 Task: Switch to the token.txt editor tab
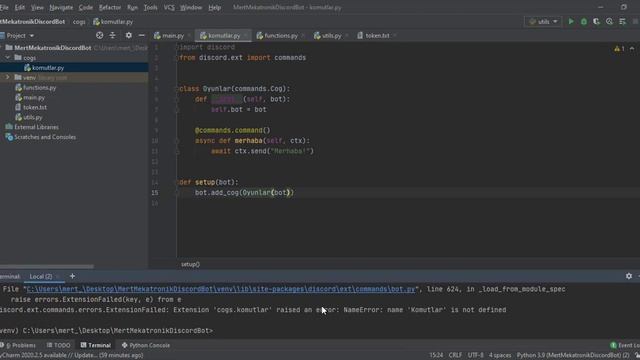[x=376, y=36]
